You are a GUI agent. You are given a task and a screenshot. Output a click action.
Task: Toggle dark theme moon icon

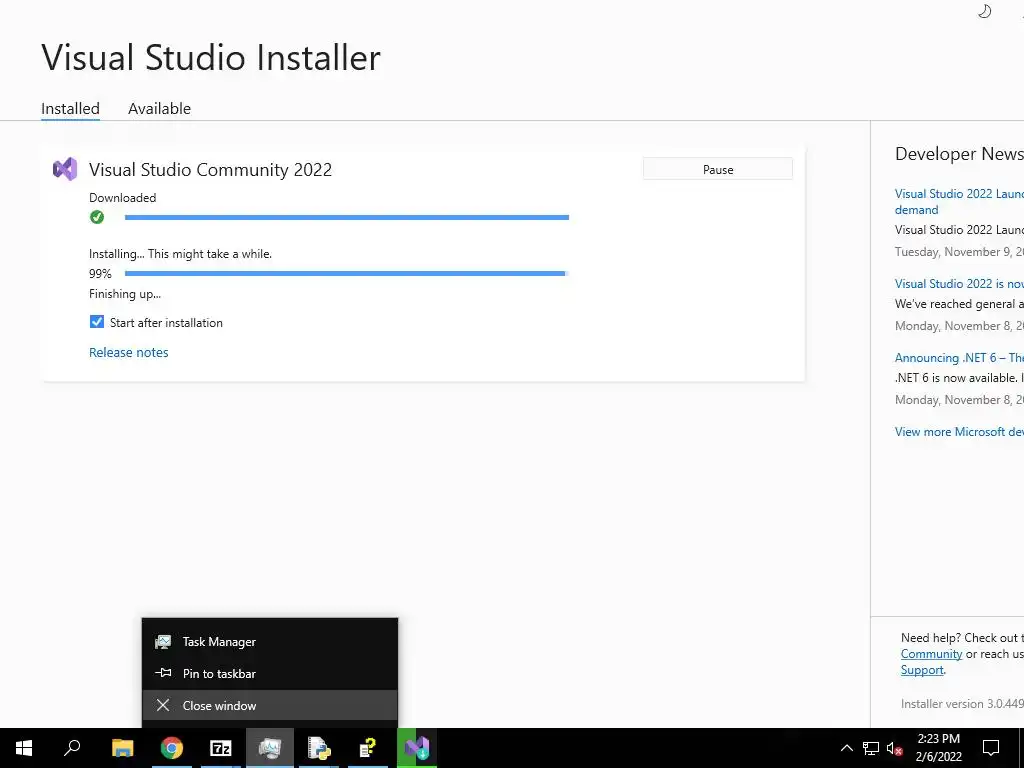point(984,11)
